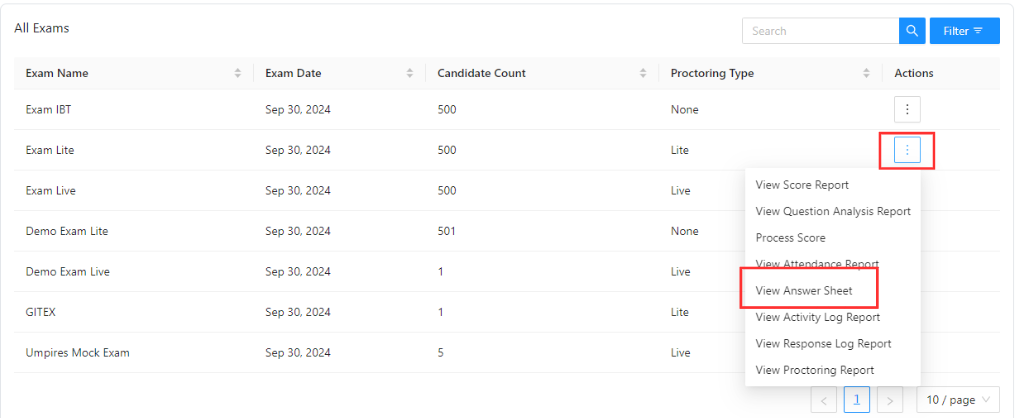1015x418 pixels.
Task: Click the three-dot actions button for Exam Lite
Action: pos(907,150)
